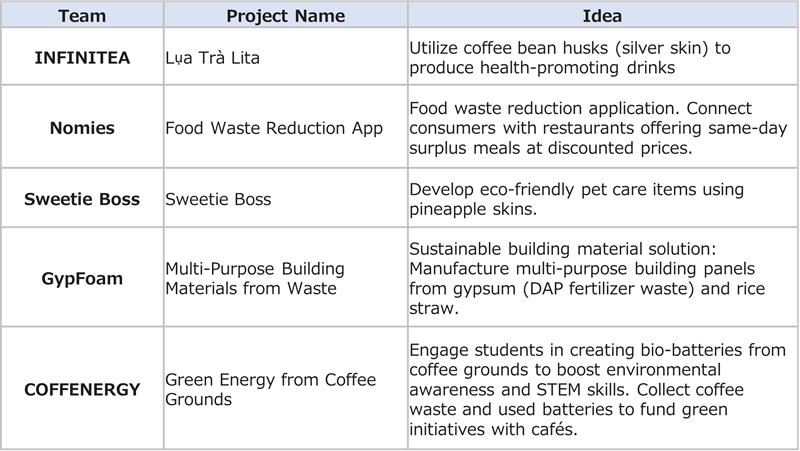Click the Sweetie Boss project name cell
800x451 pixels.
tap(217, 198)
